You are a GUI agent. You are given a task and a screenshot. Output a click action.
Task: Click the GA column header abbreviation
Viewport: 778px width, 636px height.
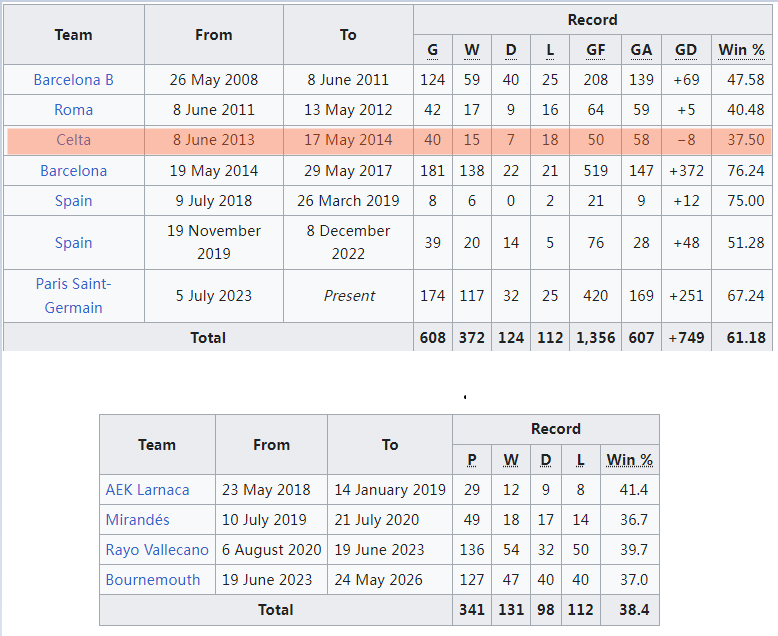click(641, 50)
